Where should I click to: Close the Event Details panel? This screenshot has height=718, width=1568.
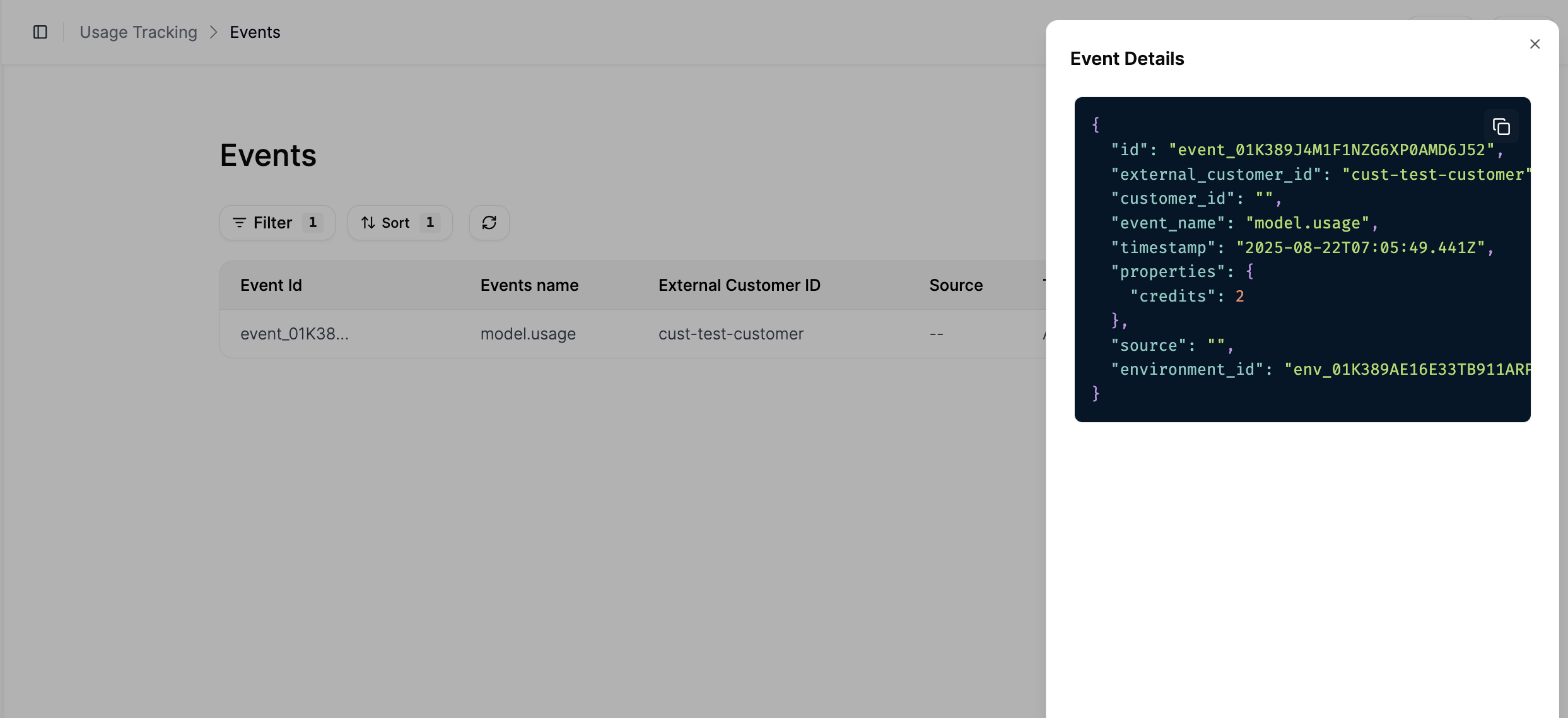(x=1535, y=44)
